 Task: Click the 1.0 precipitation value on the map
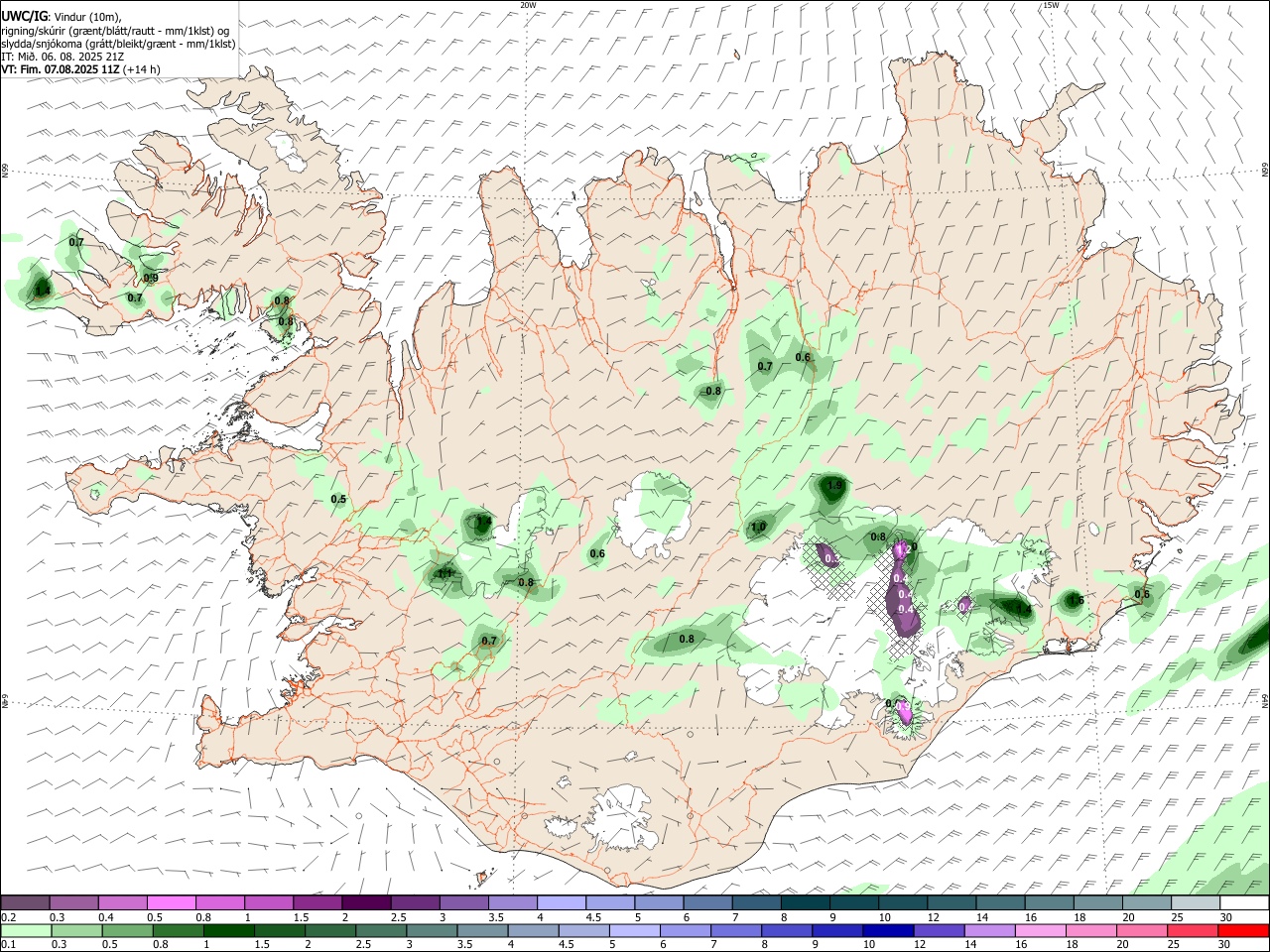pos(758,527)
